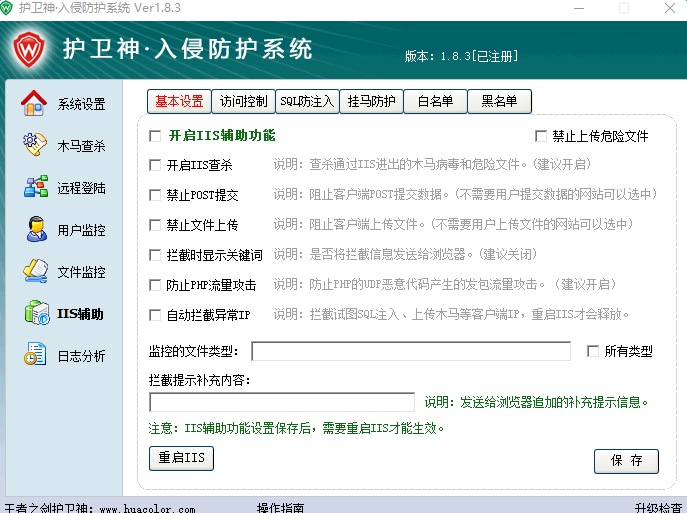The width and height of the screenshot is (687, 513).
Task: Open 日志分析 icon in sidebar
Action: tap(35, 355)
